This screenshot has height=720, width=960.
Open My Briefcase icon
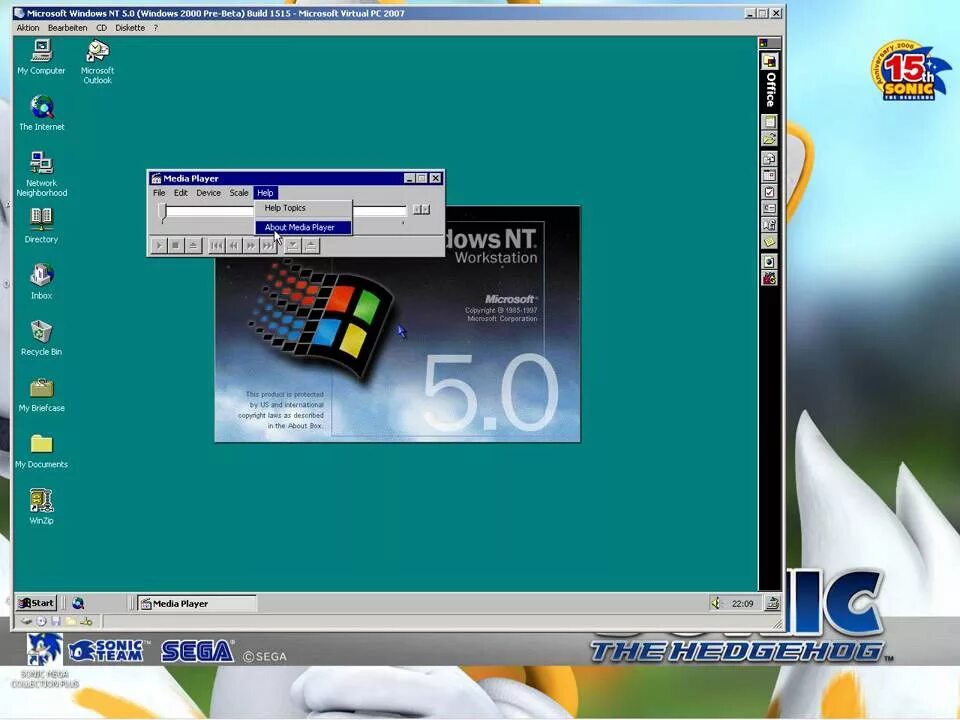(x=41, y=395)
